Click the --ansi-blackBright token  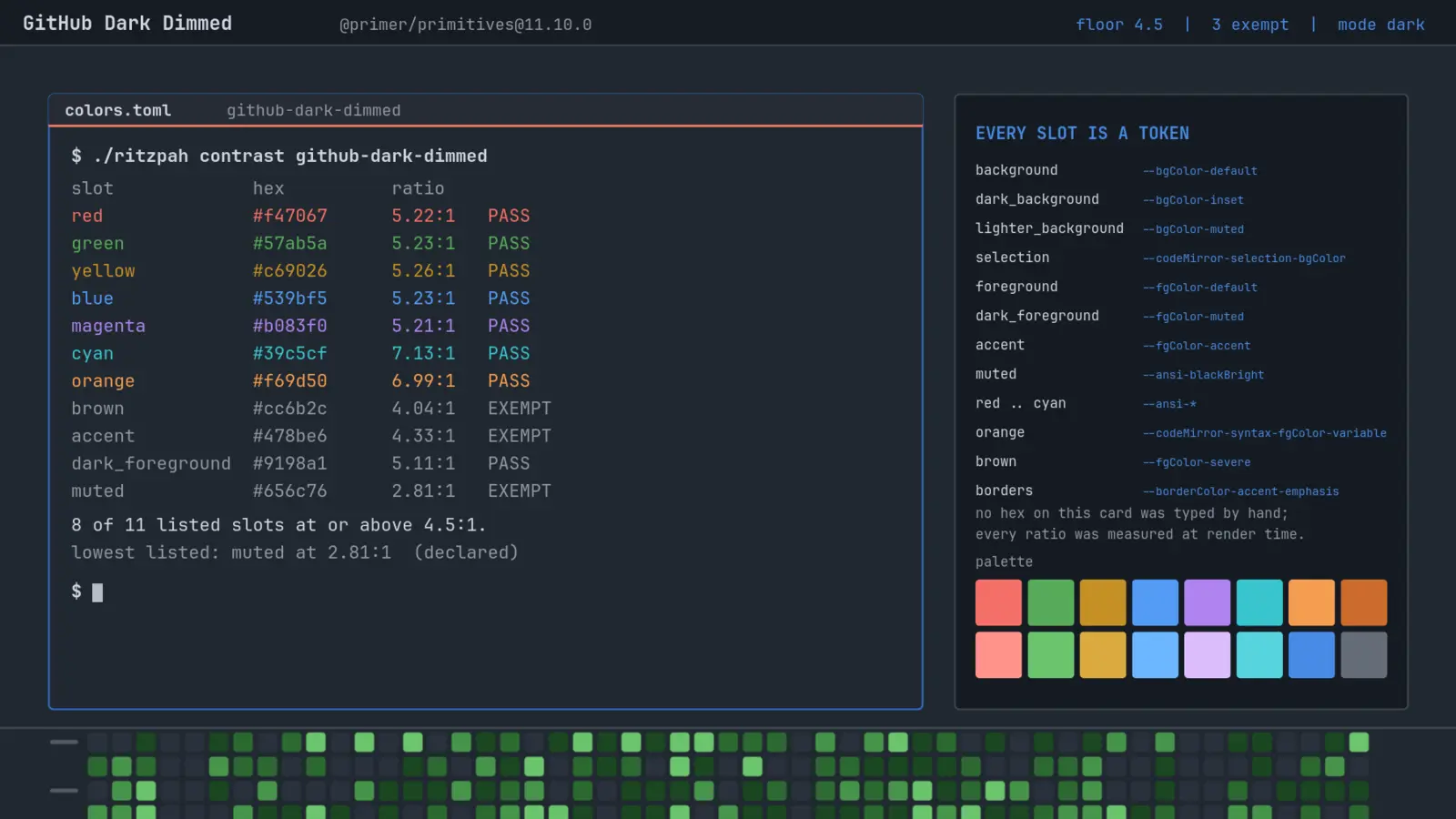[x=1203, y=375]
